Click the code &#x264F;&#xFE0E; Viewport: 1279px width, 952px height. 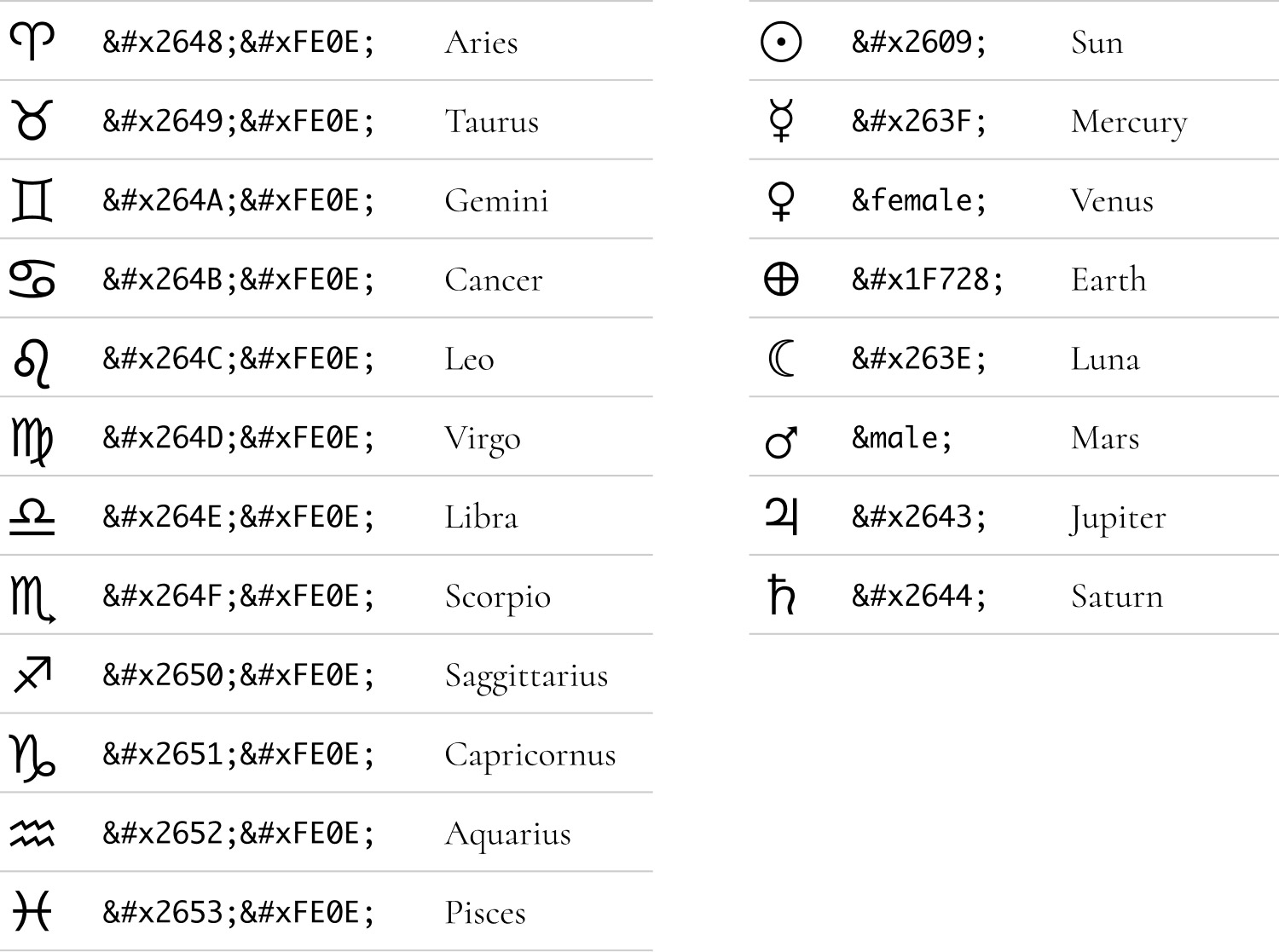pos(239,597)
